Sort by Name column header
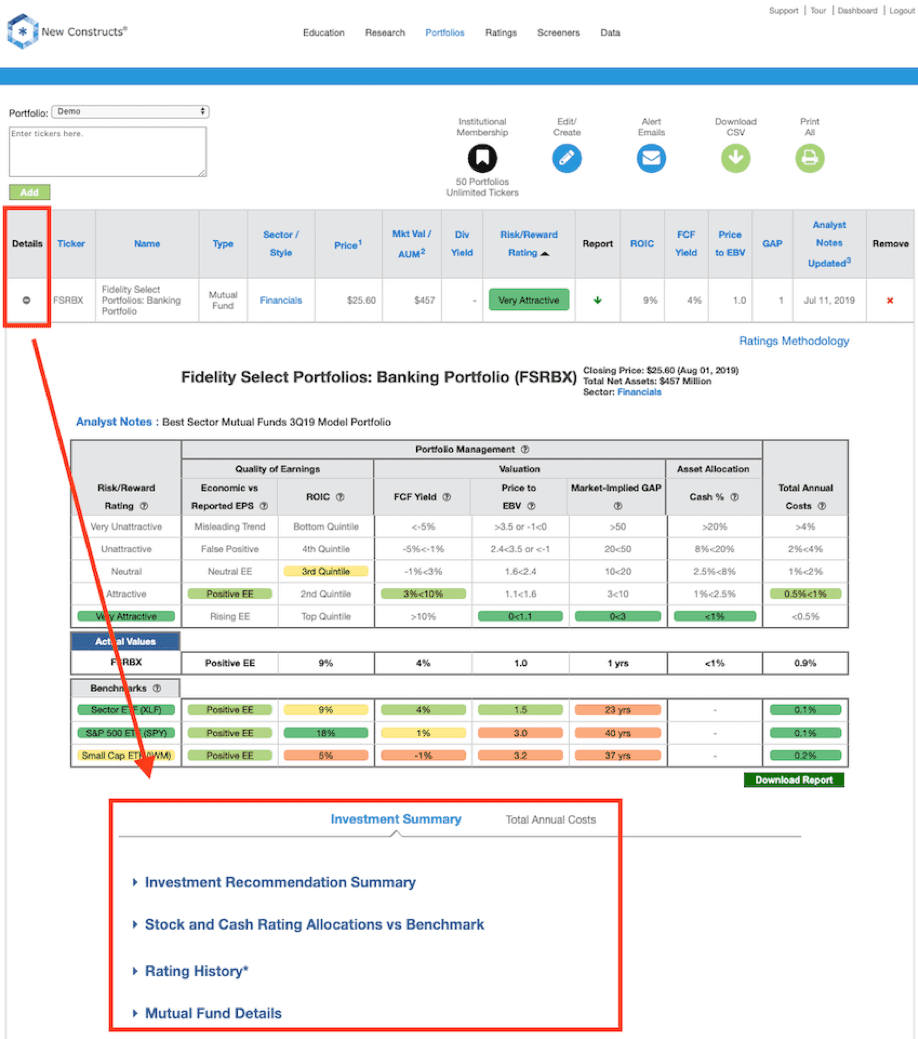Viewport: 918px width, 1039px height. pos(146,244)
